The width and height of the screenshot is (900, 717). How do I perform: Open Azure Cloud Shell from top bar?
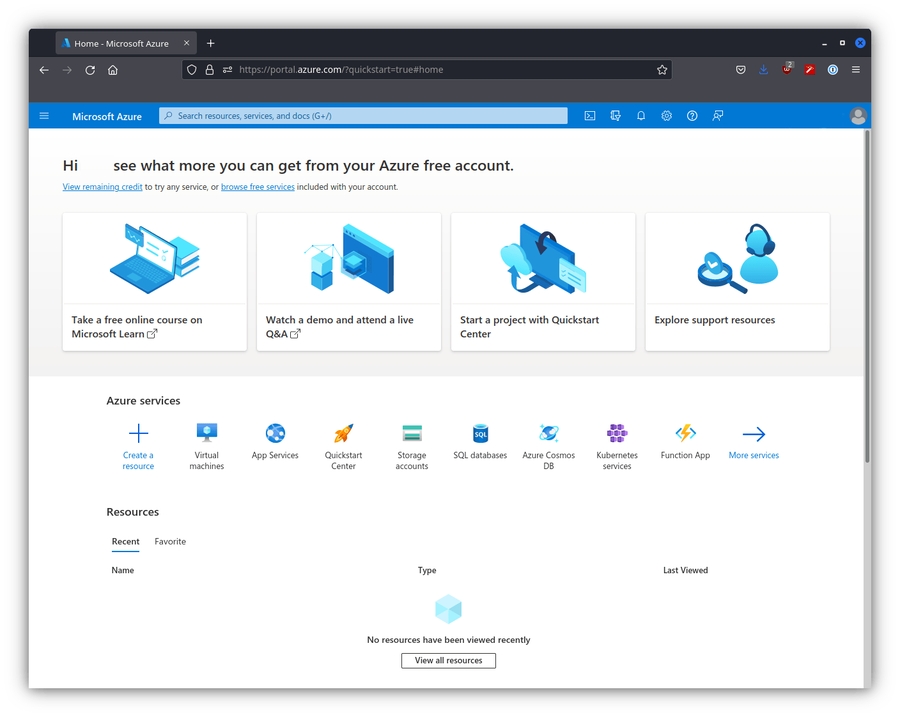click(590, 116)
